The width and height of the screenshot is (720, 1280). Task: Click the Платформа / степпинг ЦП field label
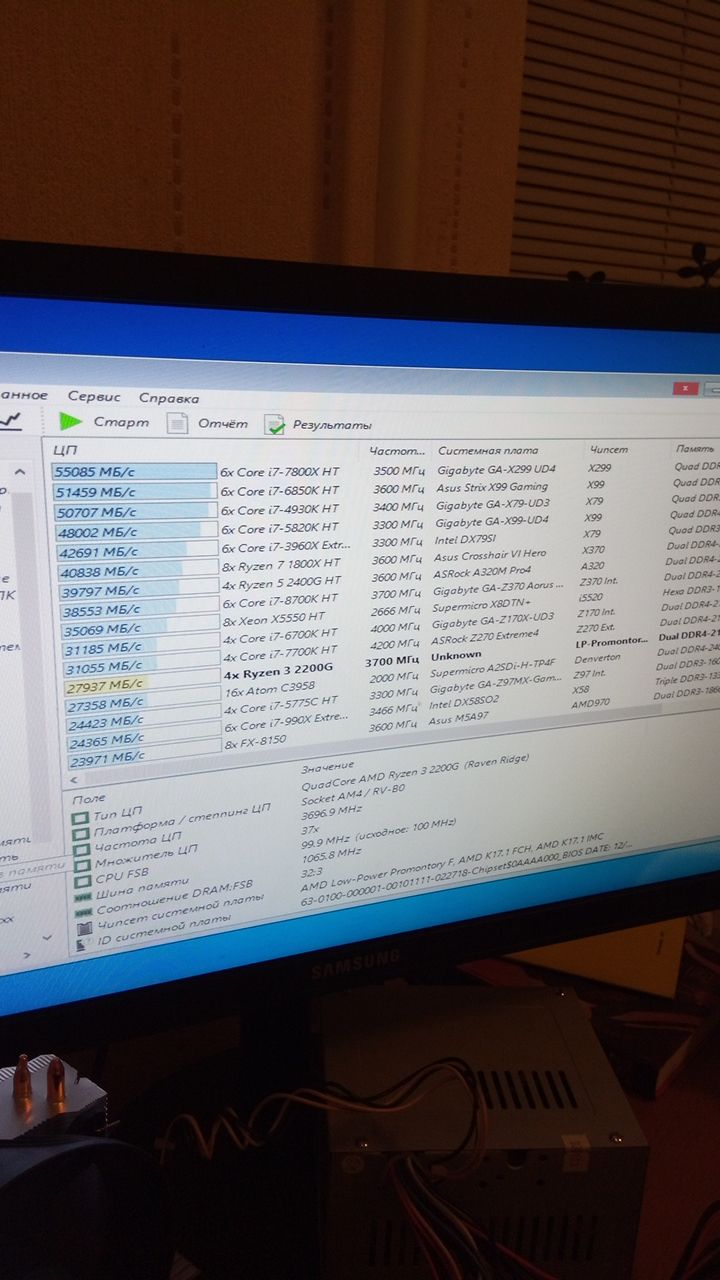(181, 821)
